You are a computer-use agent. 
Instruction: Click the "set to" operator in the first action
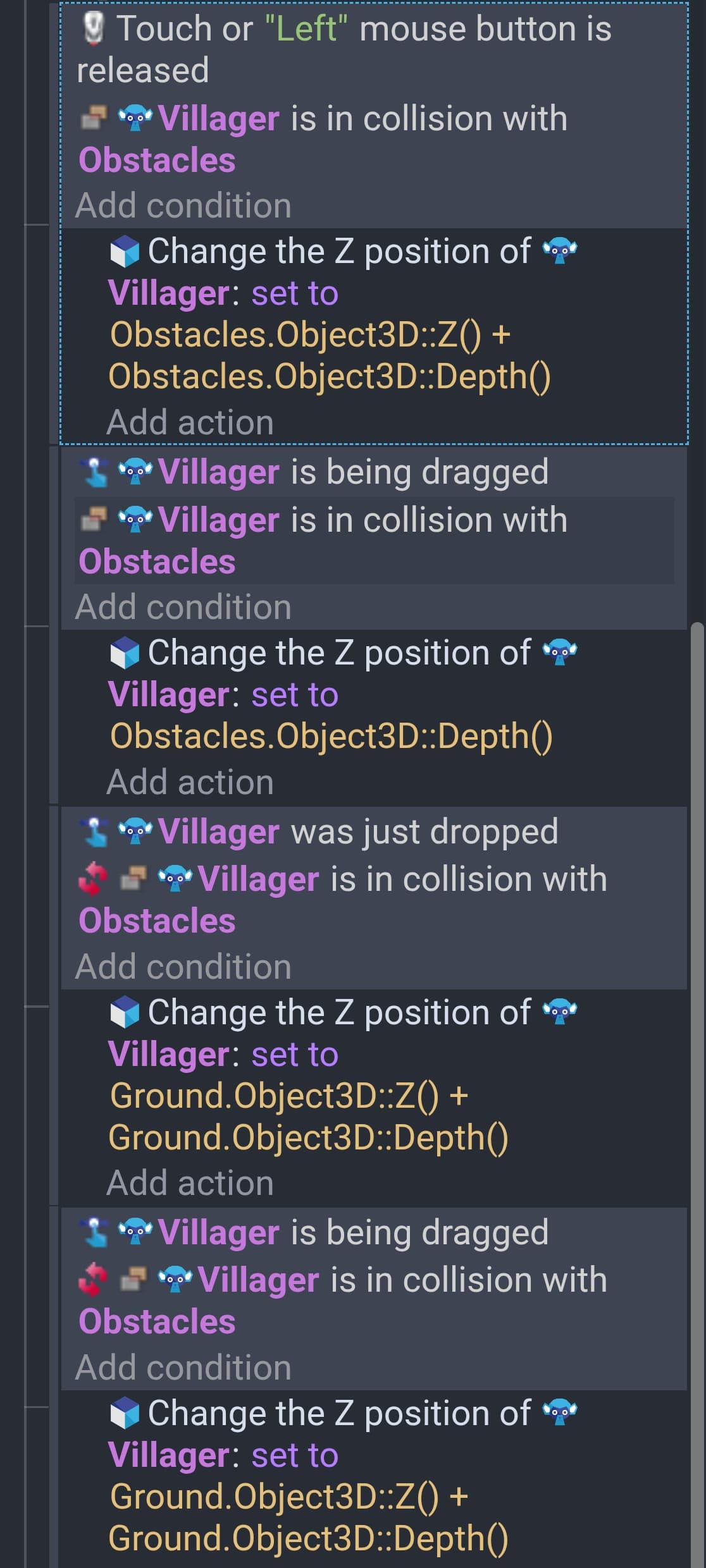pos(295,293)
